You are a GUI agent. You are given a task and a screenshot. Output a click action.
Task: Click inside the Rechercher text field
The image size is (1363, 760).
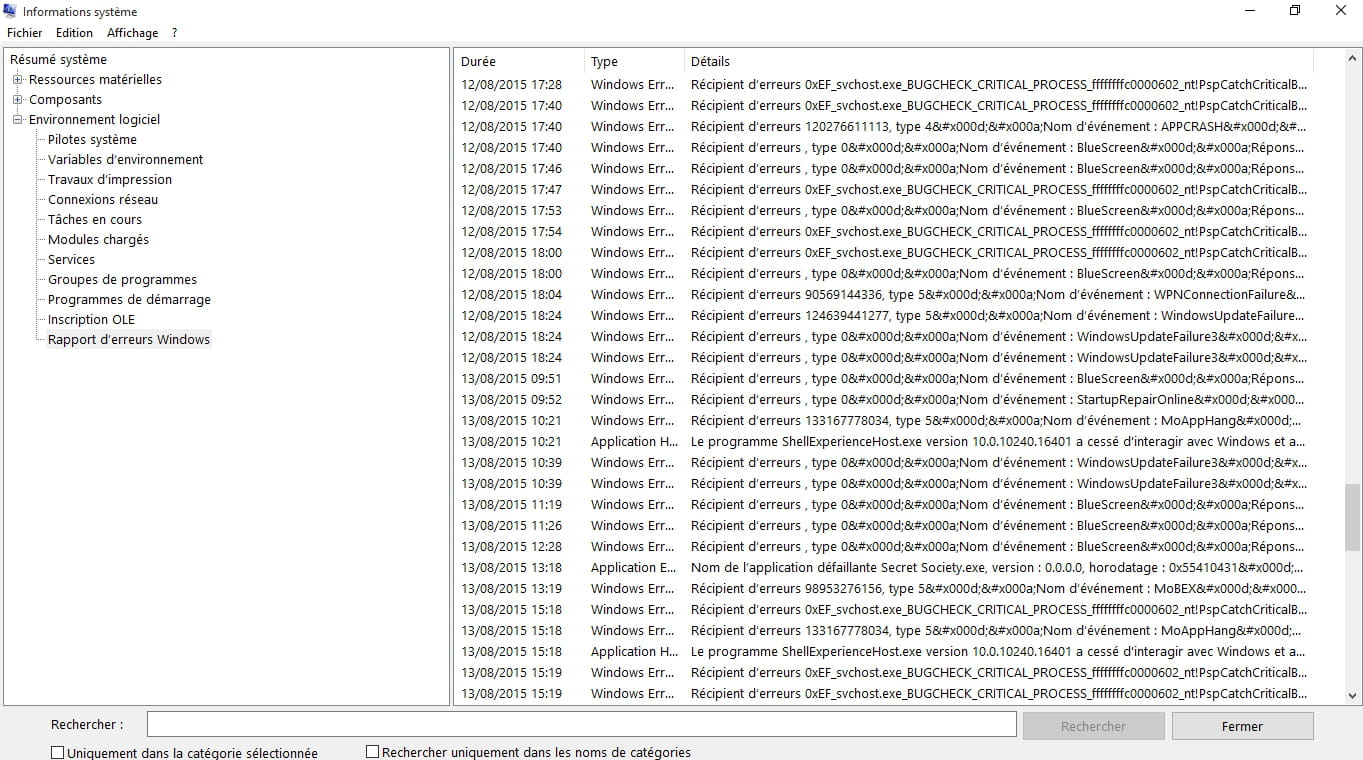pyautogui.click(x=581, y=725)
